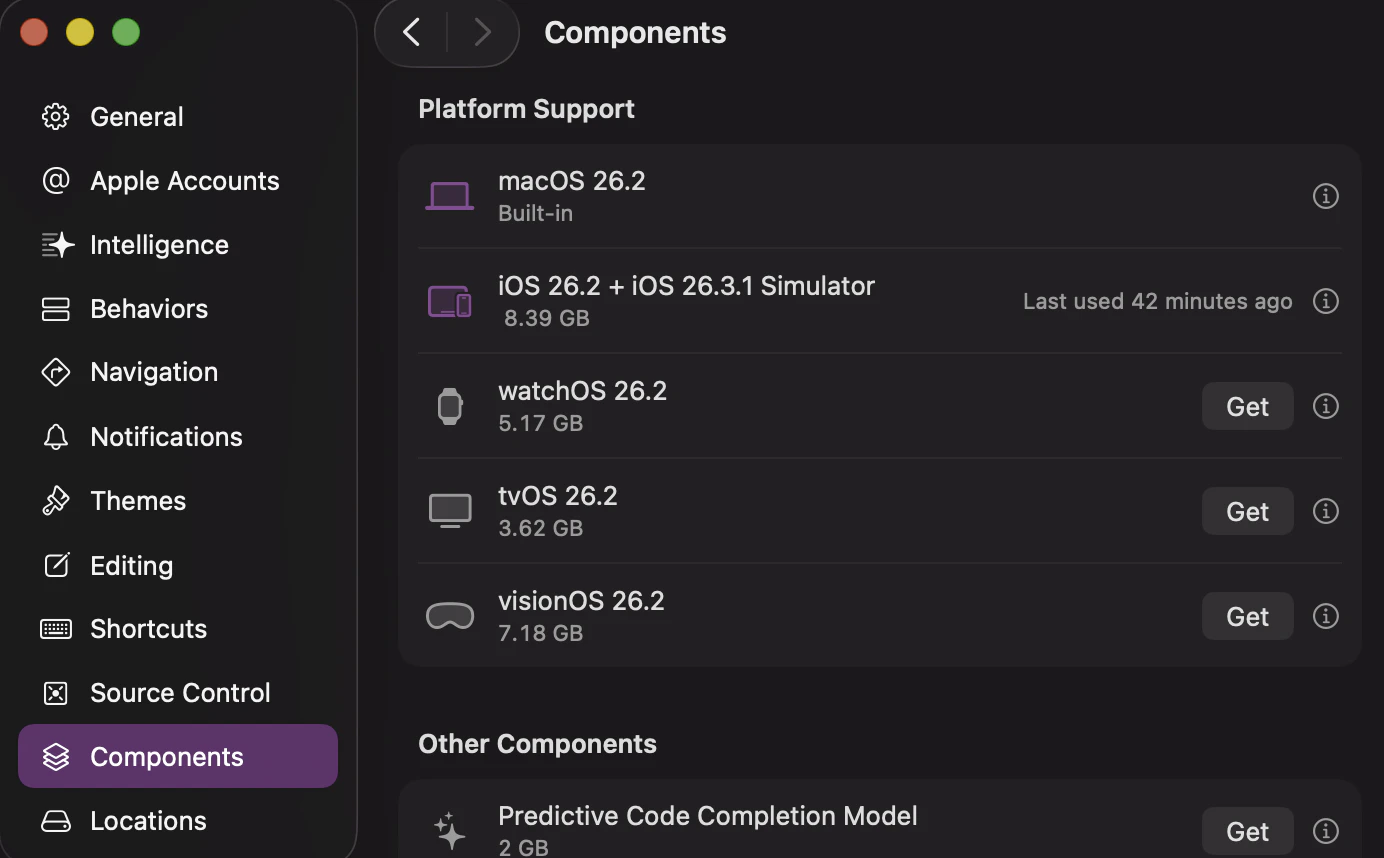Click the Last used 42 minutes ago text
1384x858 pixels.
[x=1157, y=301]
